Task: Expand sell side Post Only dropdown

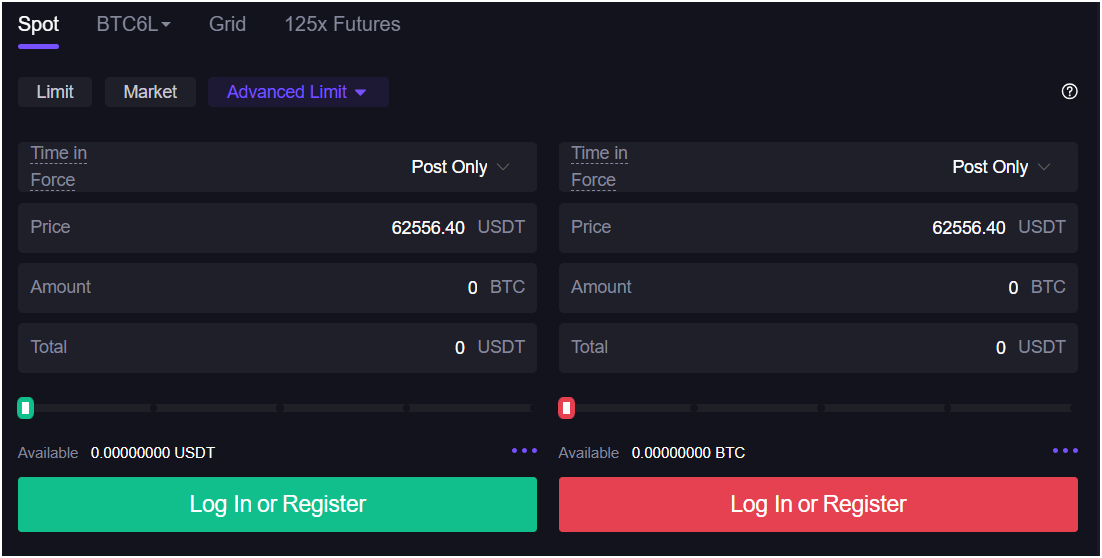Action: point(1002,167)
